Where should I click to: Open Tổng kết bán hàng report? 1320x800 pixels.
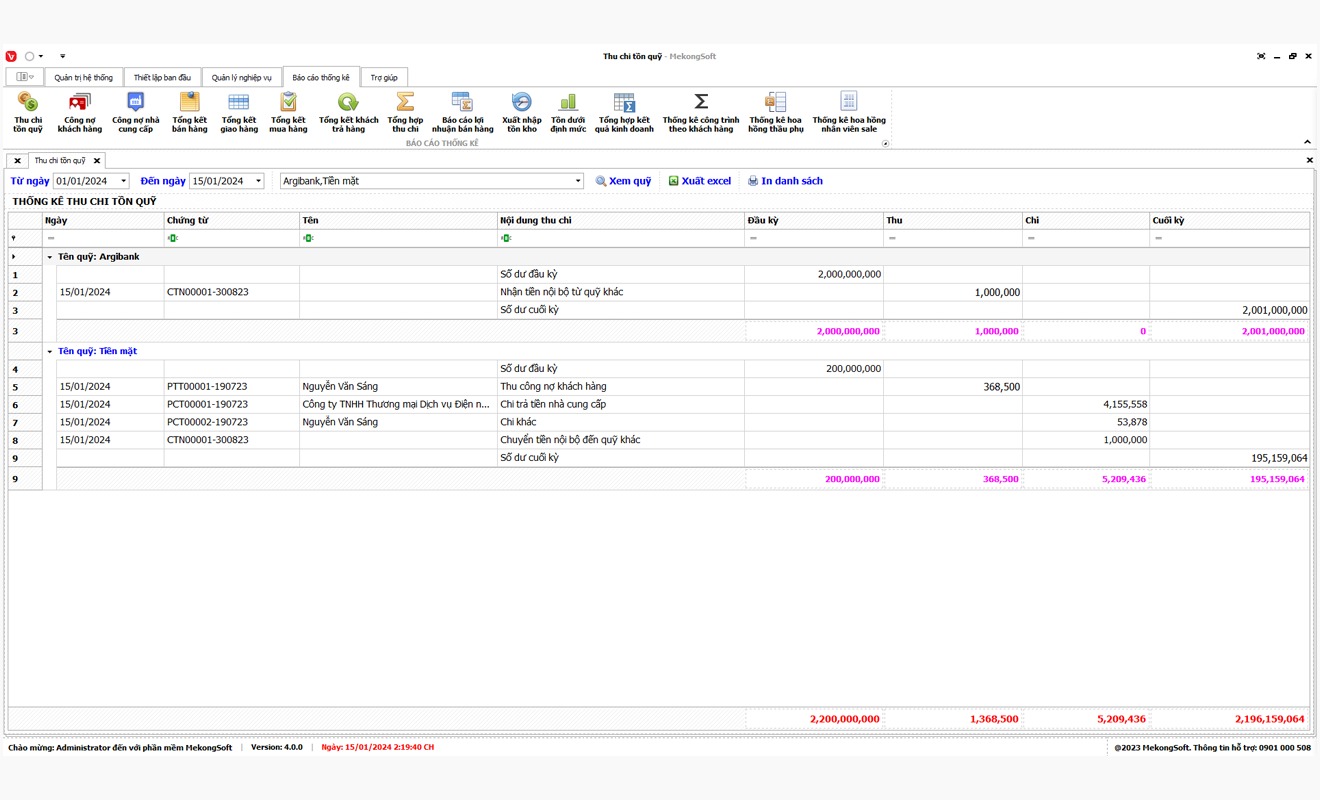(189, 111)
